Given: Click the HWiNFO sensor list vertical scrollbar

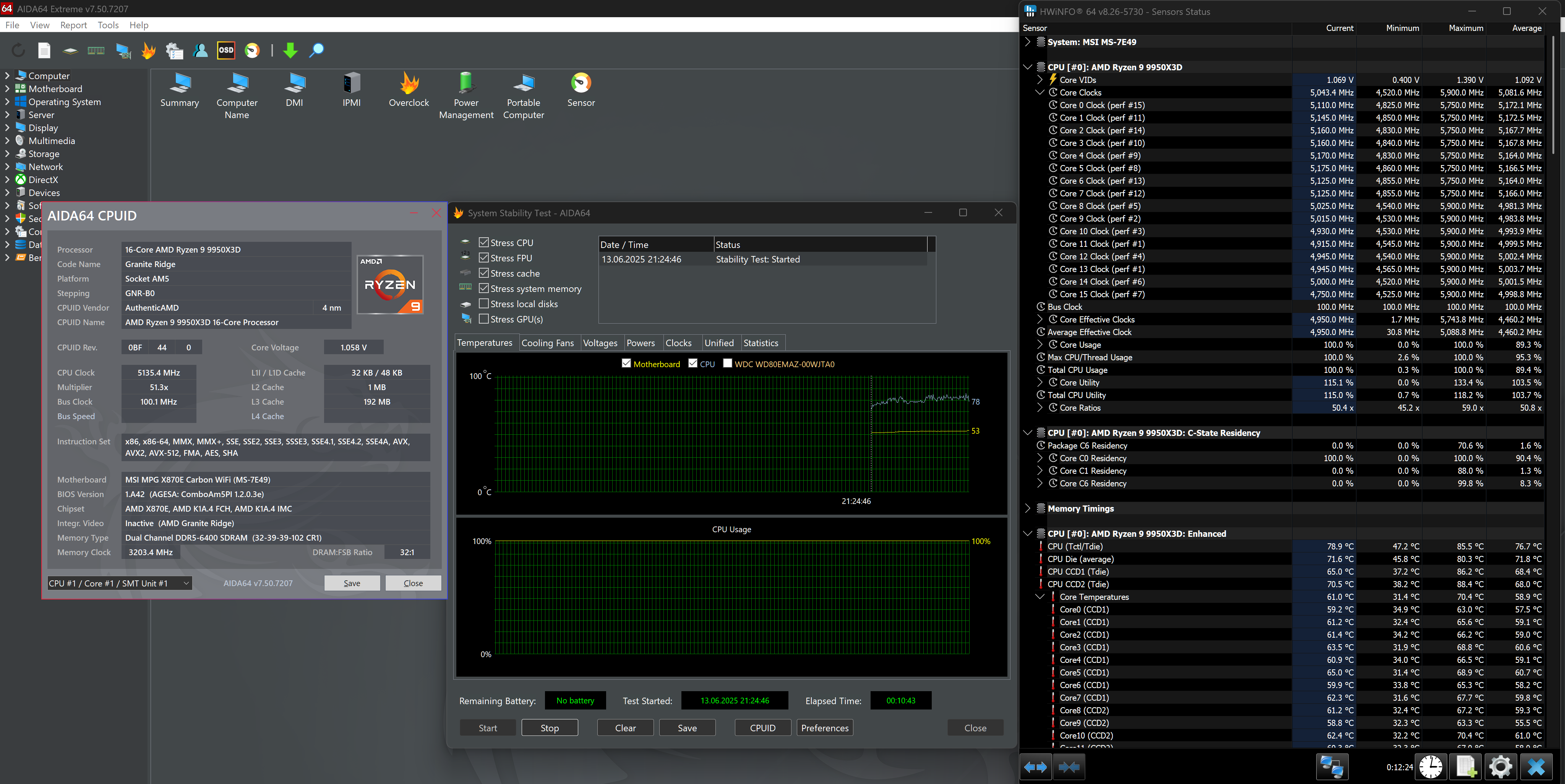Looking at the screenshot, I should tap(1554, 94).
